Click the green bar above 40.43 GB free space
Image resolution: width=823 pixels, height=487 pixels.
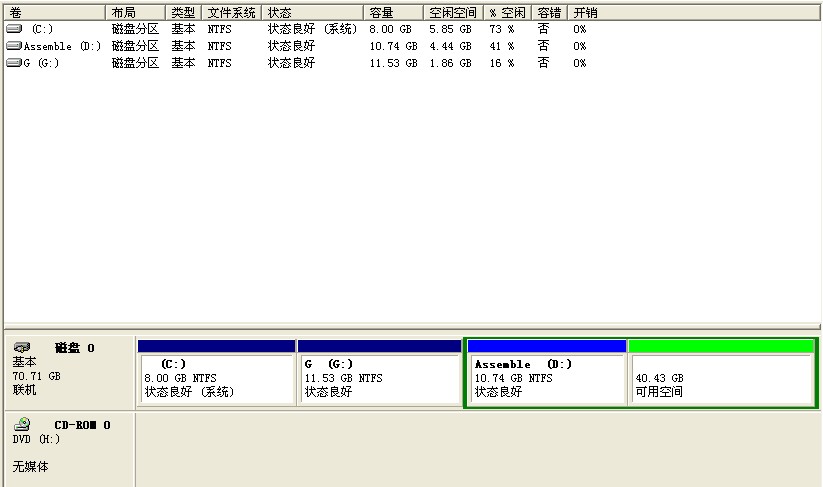(721, 346)
